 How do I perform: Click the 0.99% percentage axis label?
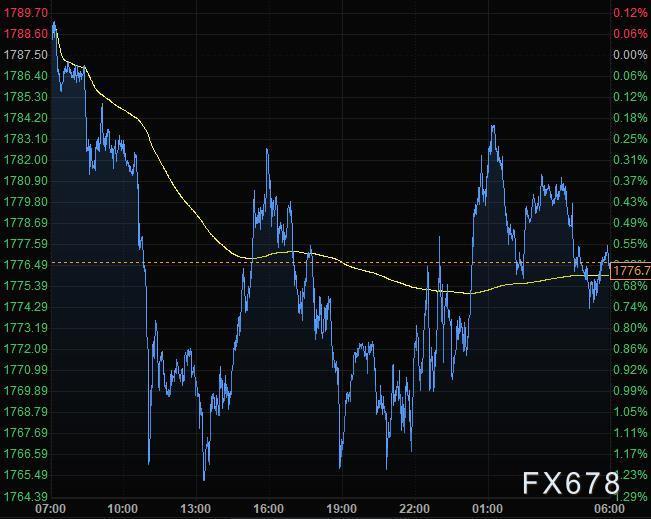coord(630,391)
